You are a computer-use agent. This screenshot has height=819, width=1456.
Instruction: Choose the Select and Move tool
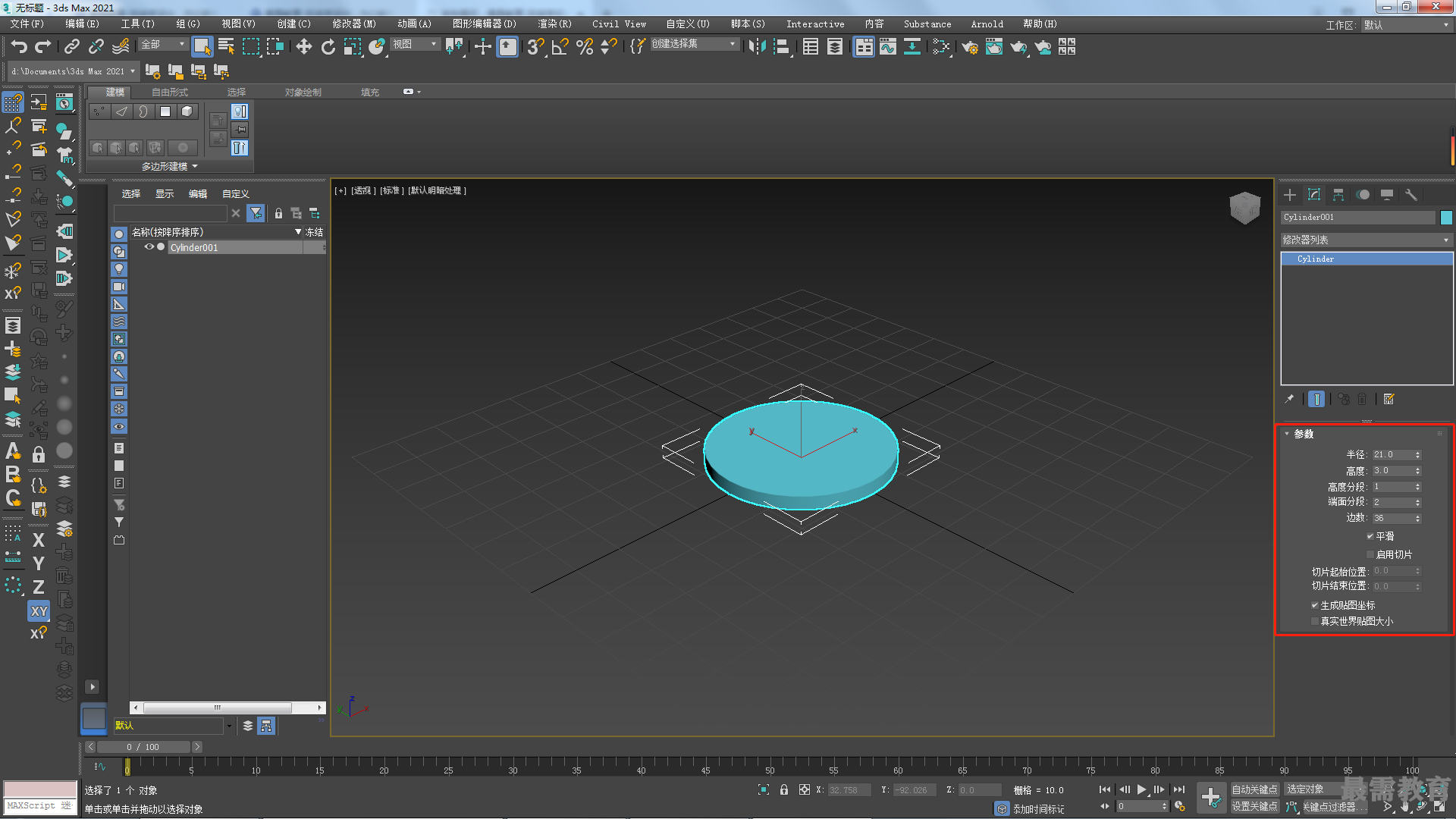click(303, 47)
